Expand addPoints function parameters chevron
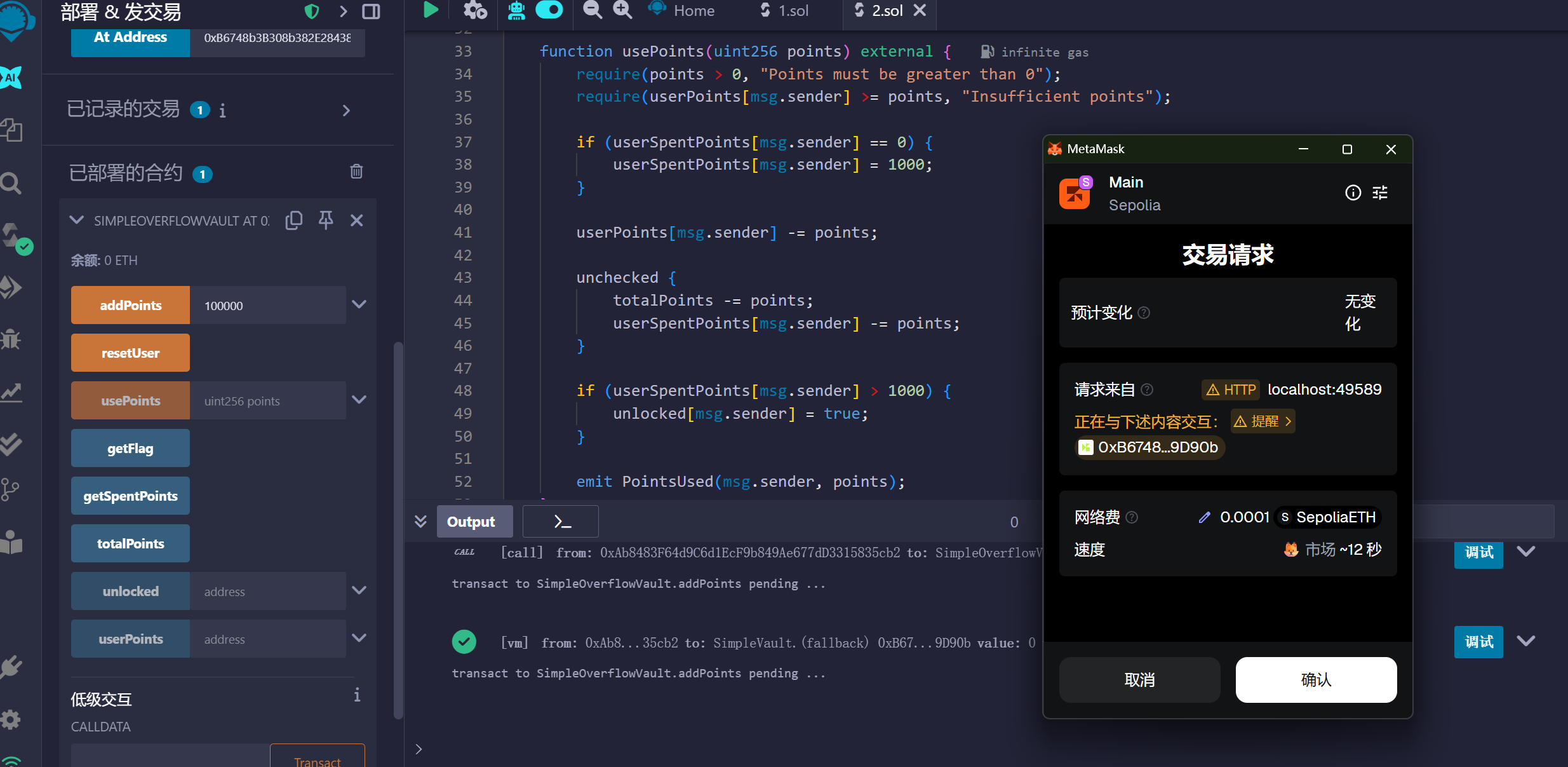This screenshot has width=1568, height=767. [359, 304]
